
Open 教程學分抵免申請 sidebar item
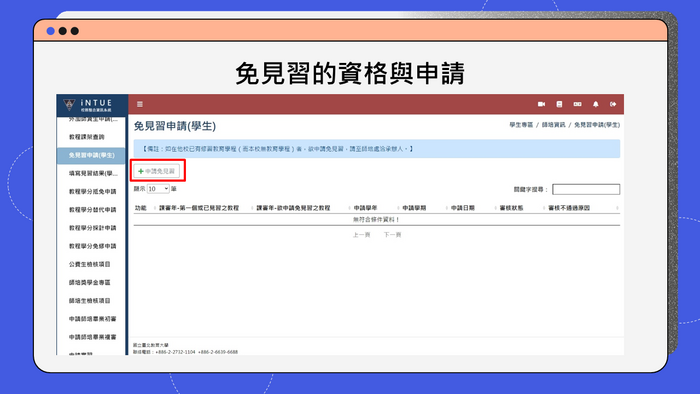pyautogui.click(x=92, y=191)
